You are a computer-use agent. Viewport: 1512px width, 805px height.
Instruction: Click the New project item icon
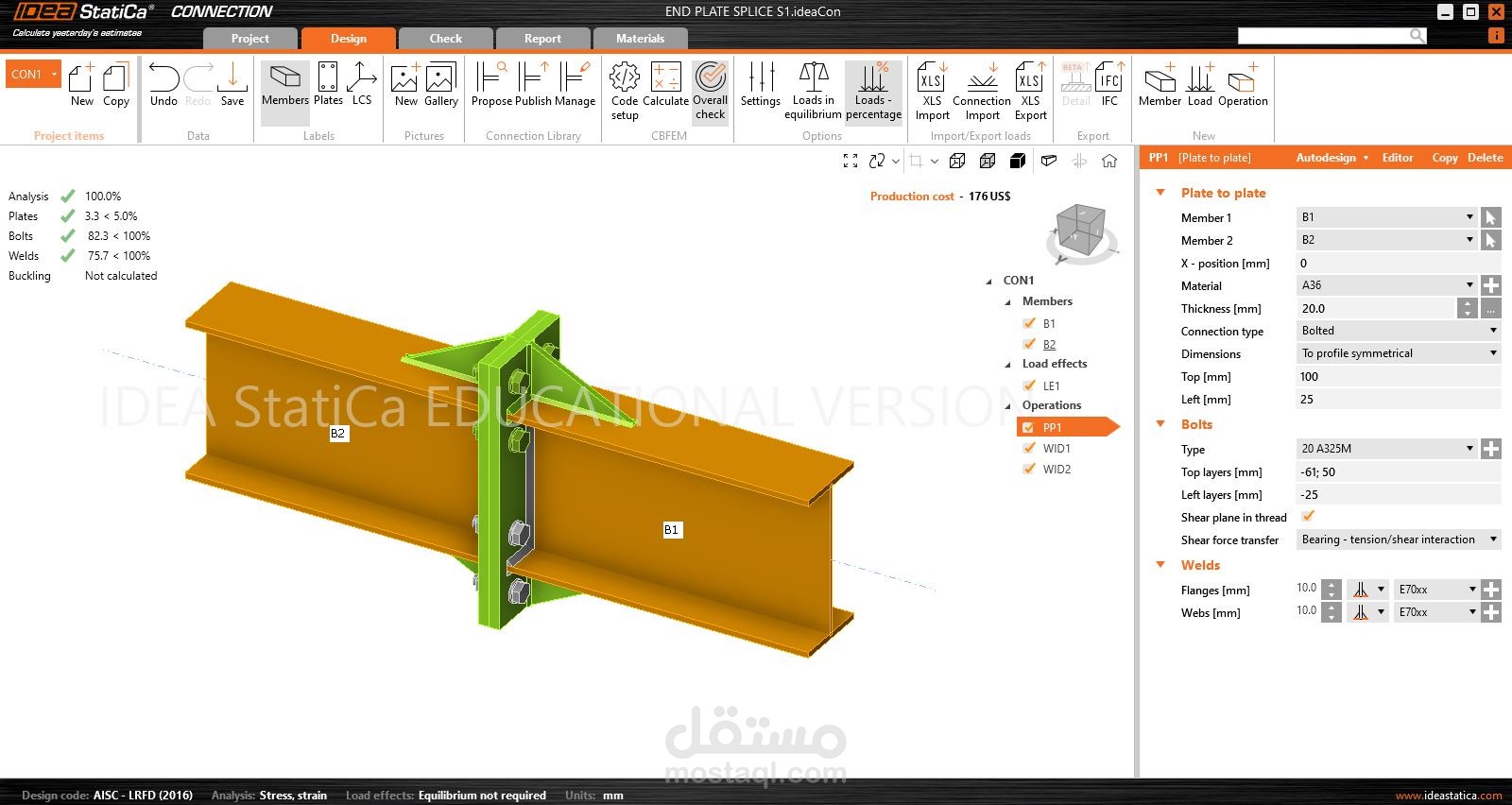[82, 85]
